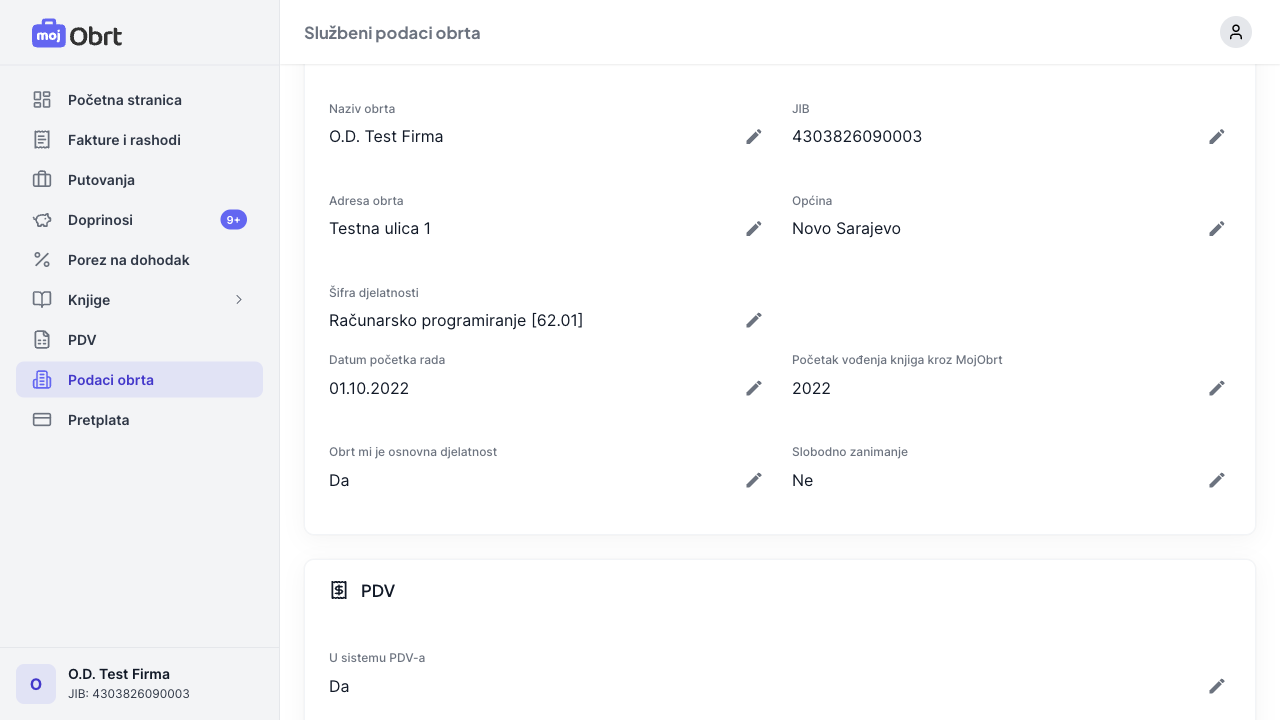Click the MojObrt logo
1280x720 pixels.
77,35
